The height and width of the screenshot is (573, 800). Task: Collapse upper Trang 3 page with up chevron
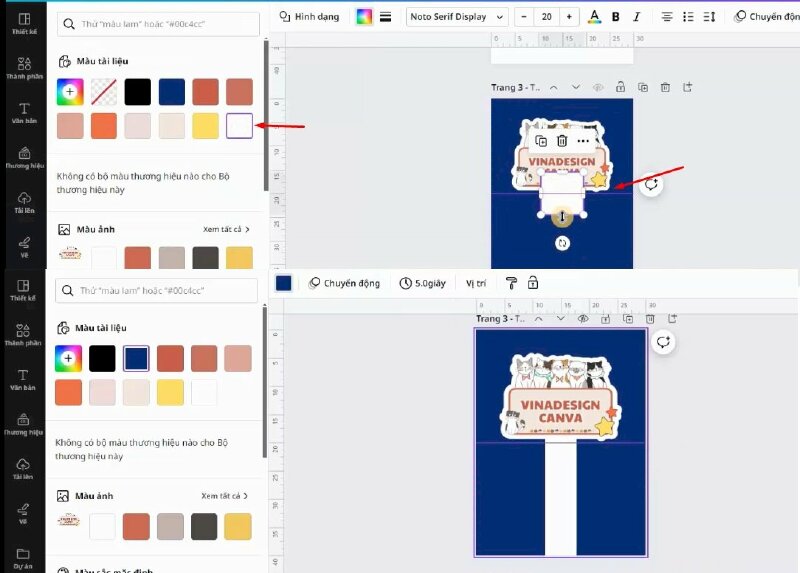(x=554, y=88)
